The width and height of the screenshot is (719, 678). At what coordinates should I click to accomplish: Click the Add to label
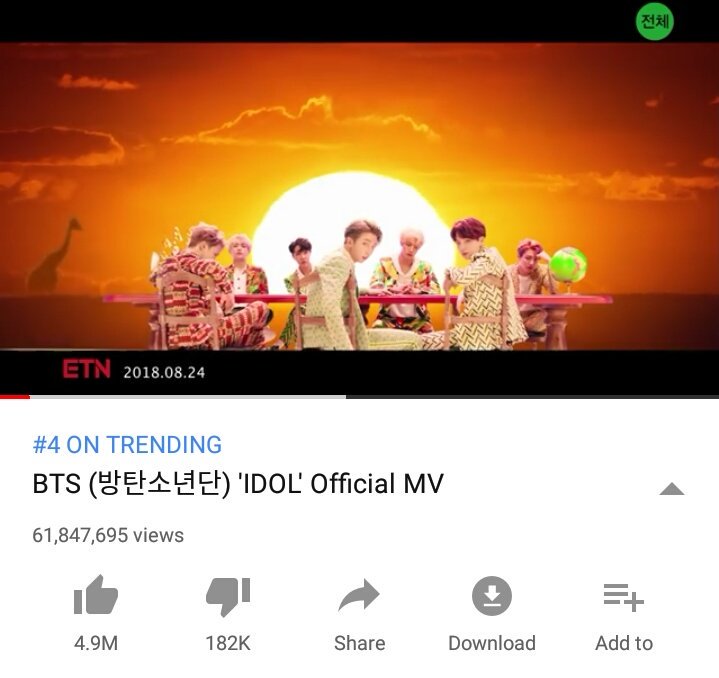pyautogui.click(x=624, y=643)
